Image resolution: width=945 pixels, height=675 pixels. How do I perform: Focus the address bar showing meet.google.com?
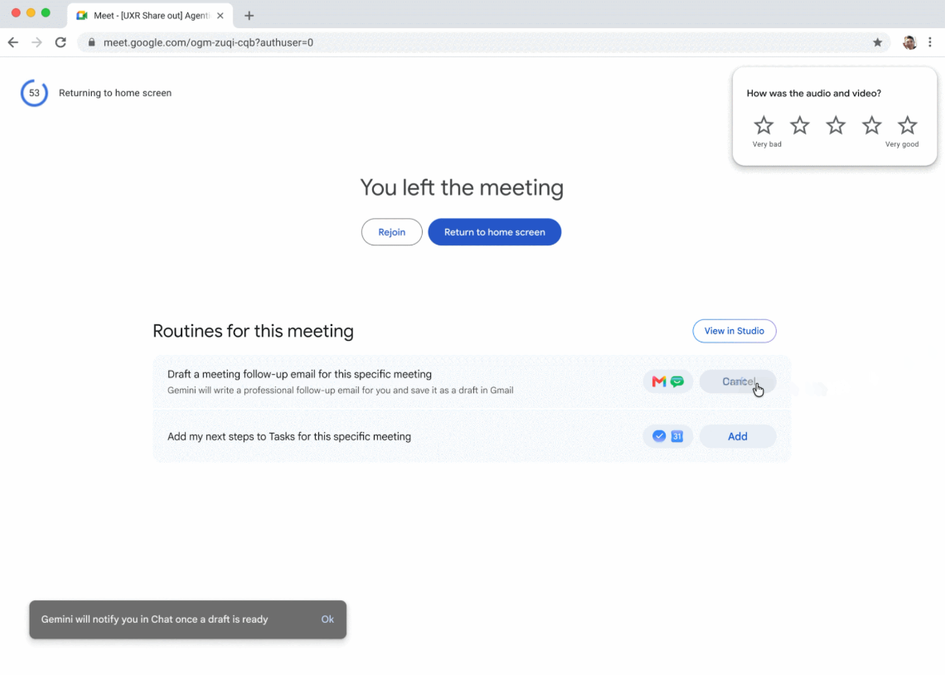coord(483,42)
